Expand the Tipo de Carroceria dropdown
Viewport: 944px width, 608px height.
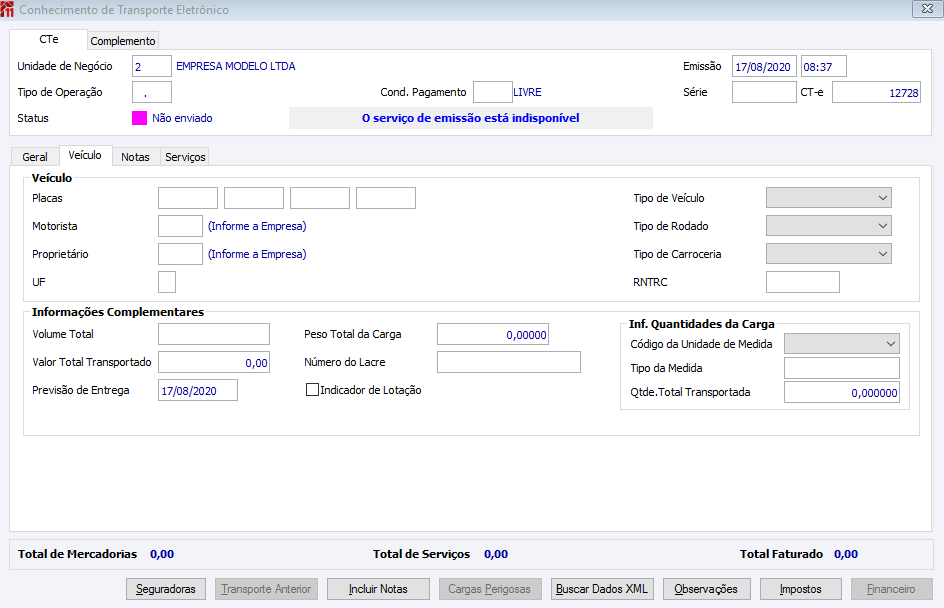point(828,254)
